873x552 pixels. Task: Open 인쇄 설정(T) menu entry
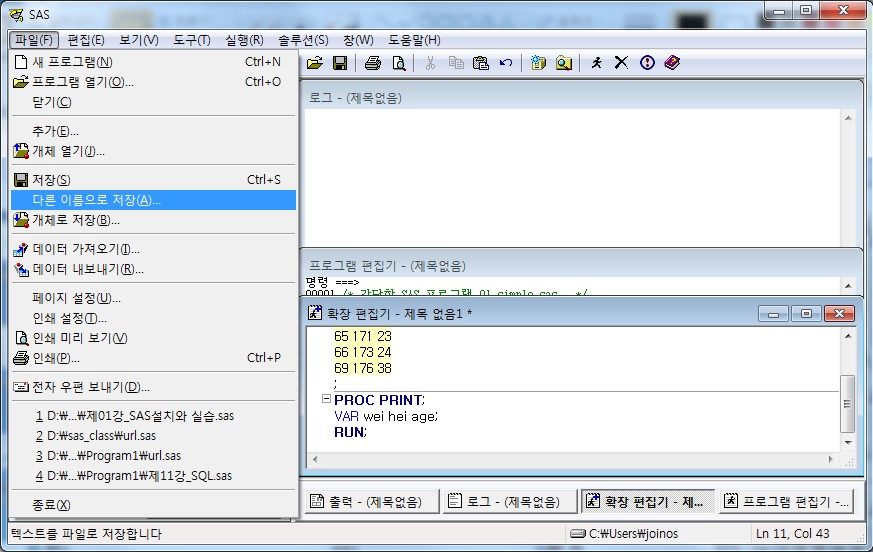pos(153,318)
